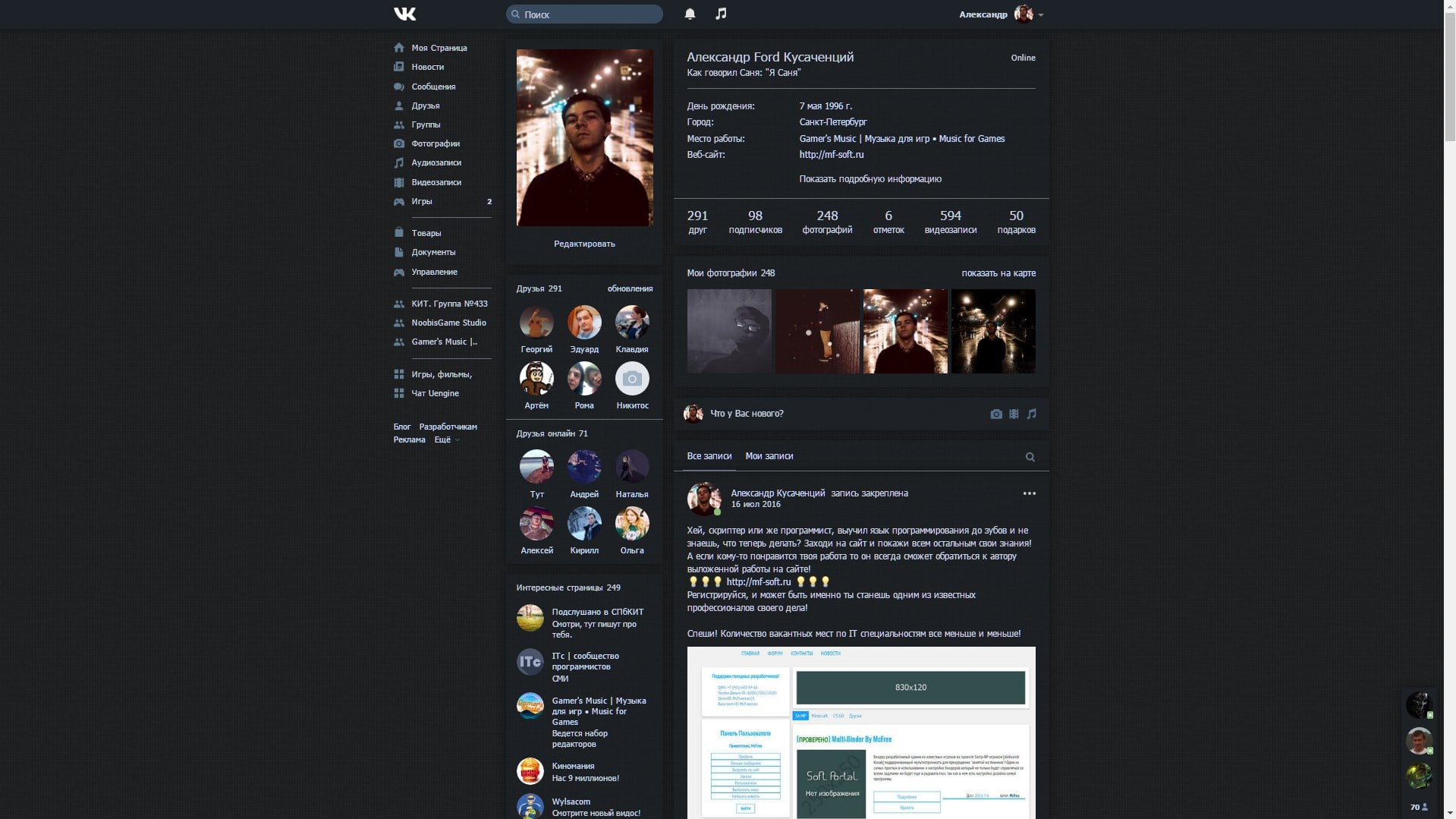Click 'Редактировать' under profile photo
Image resolution: width=1456 pixels, height=819 pixels.
(584, 244)
